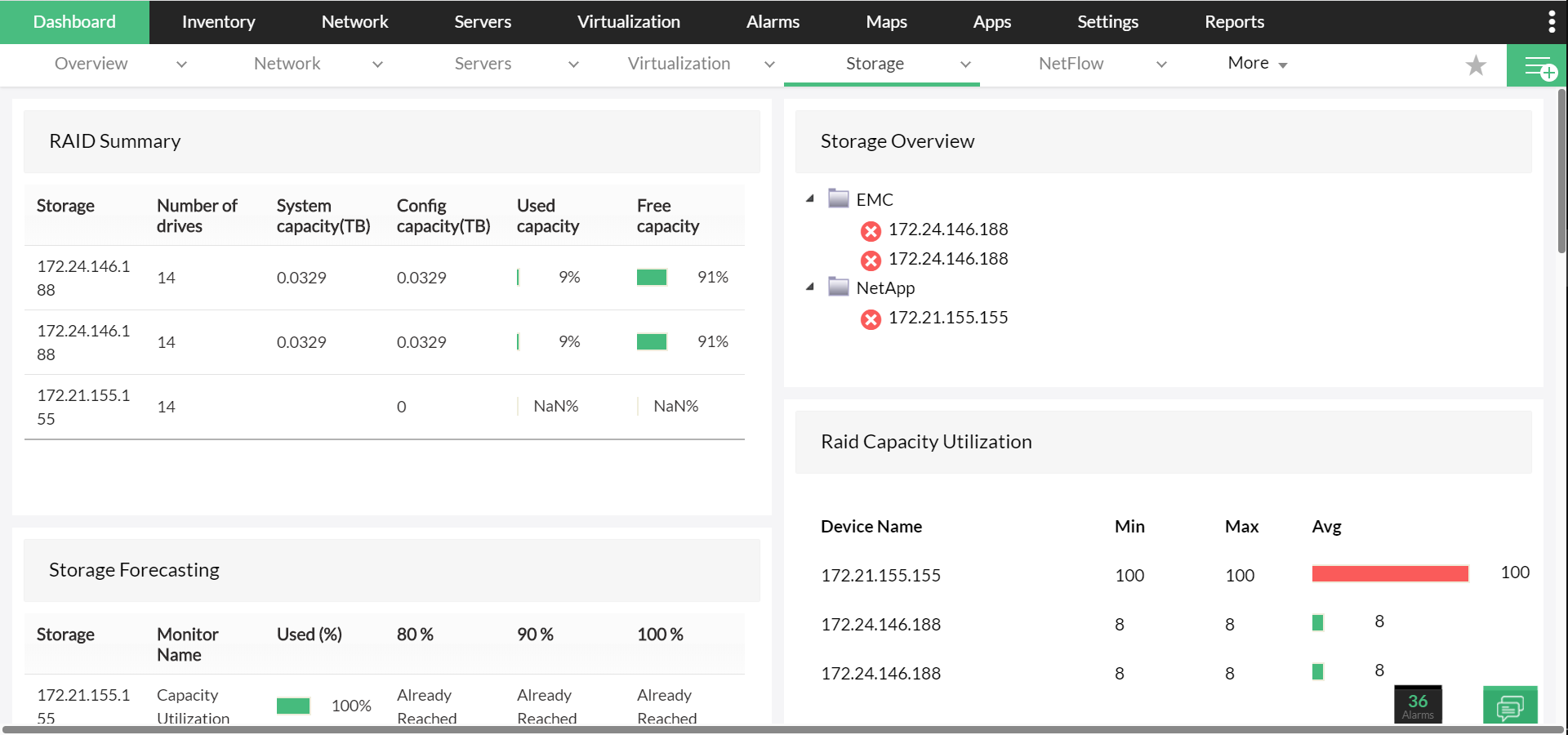The height and width of the screenshot is (735, 1568).
Task: Open the Reports menu
Action: pos(1234,22)
